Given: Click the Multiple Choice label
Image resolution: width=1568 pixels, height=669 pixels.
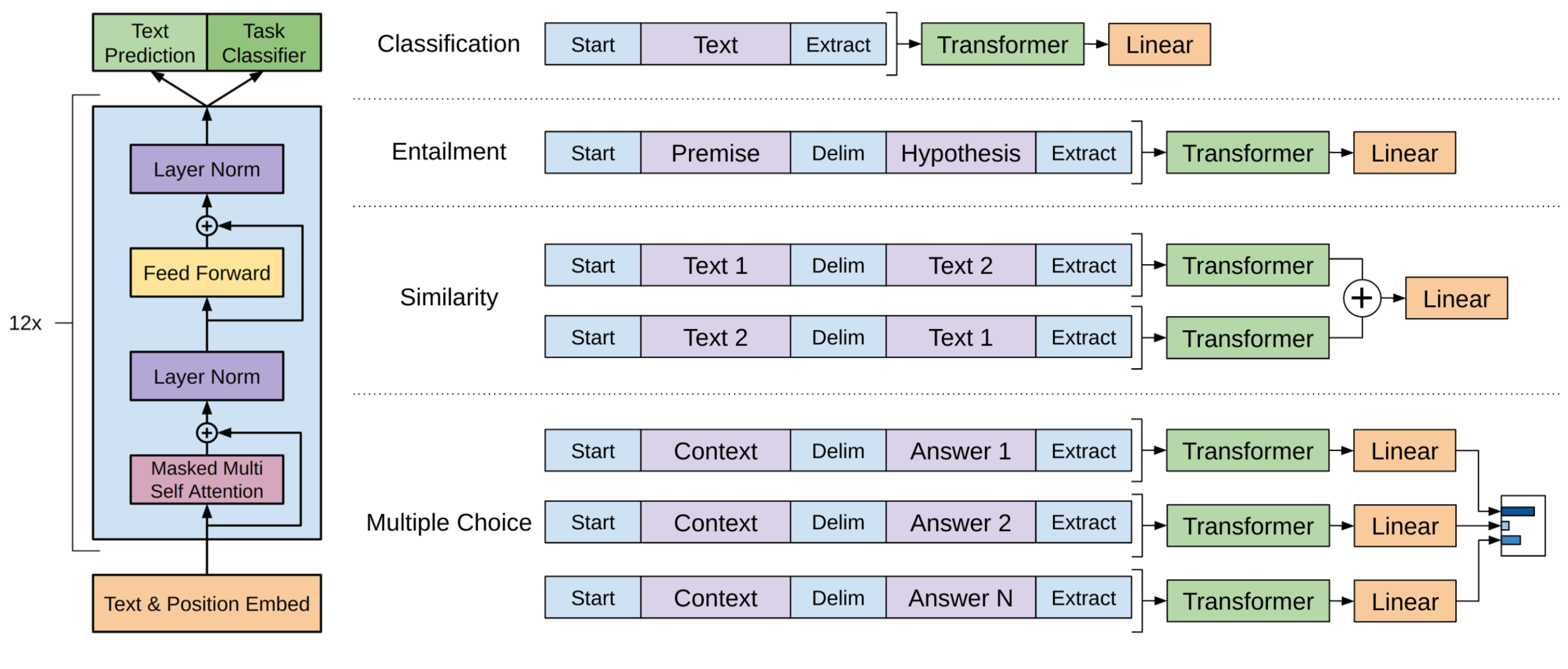Looking at the screenshot, I should tap(448, 523).
